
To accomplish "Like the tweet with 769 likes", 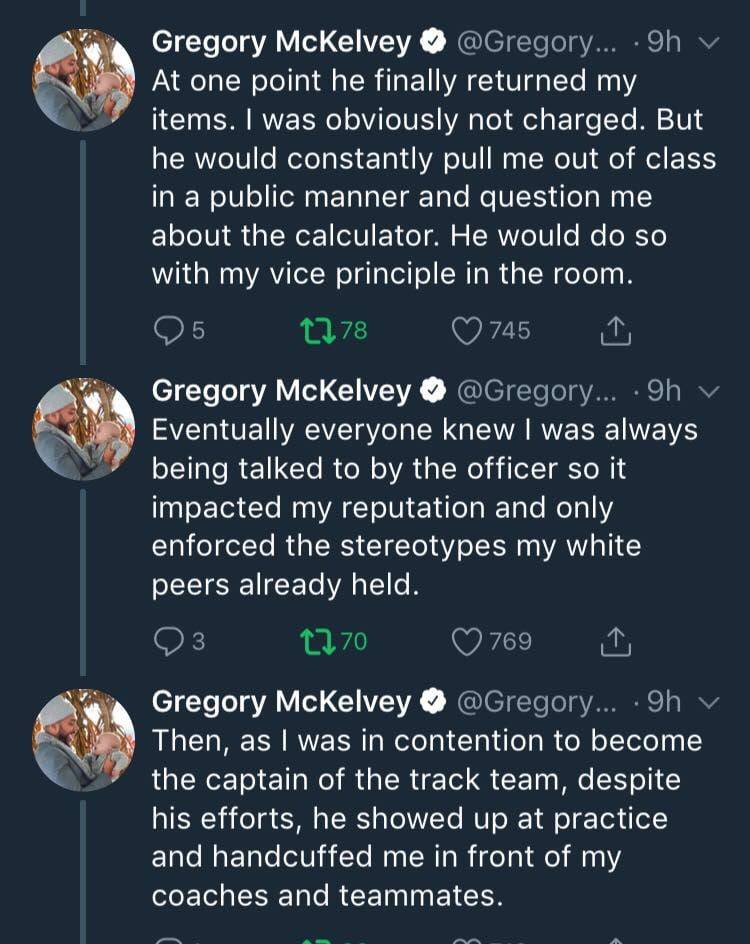I will (468, 641).
